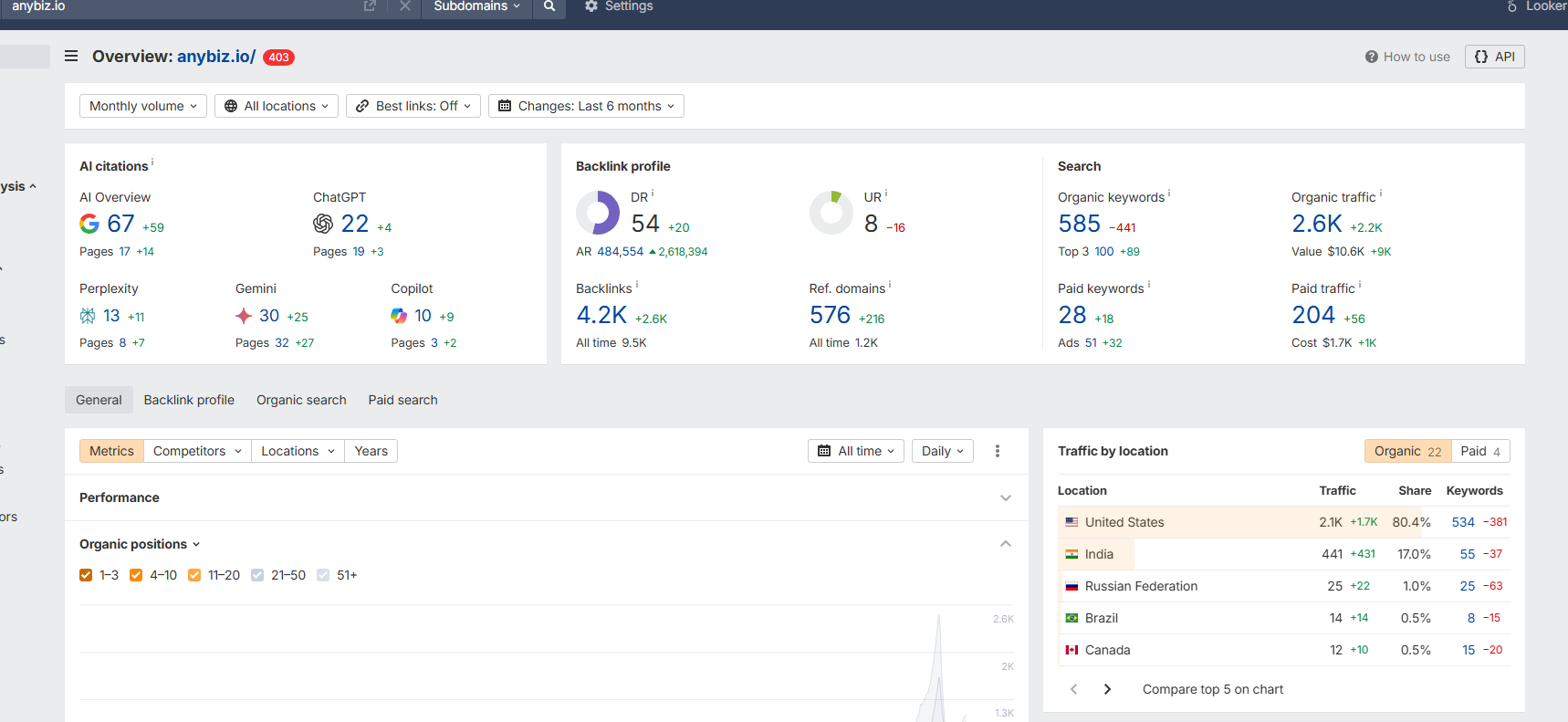1568x722 pixels.
Task: Expand the Performance section
Action: [x=1005, y=497]
